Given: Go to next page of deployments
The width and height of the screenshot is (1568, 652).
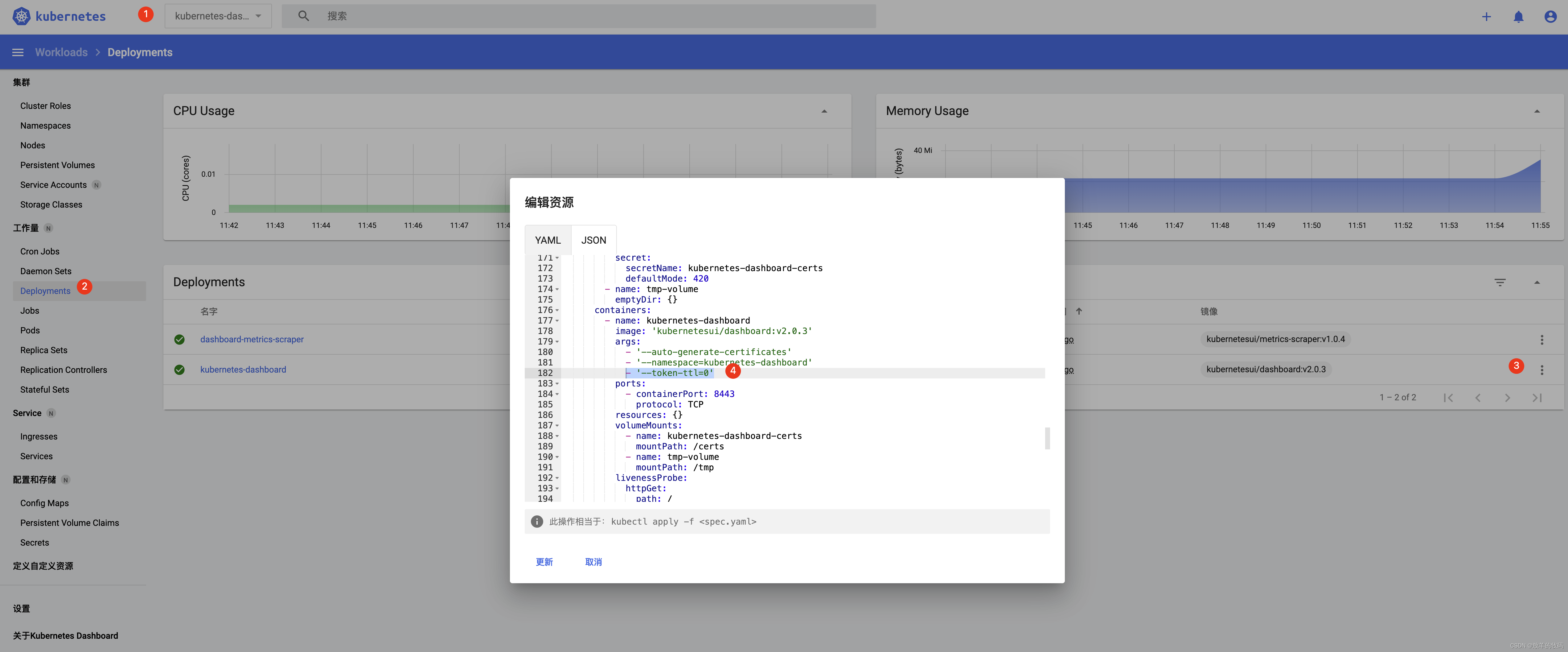Looking at the screenshot, I should pyautogui.click(x=1507, y=398).
